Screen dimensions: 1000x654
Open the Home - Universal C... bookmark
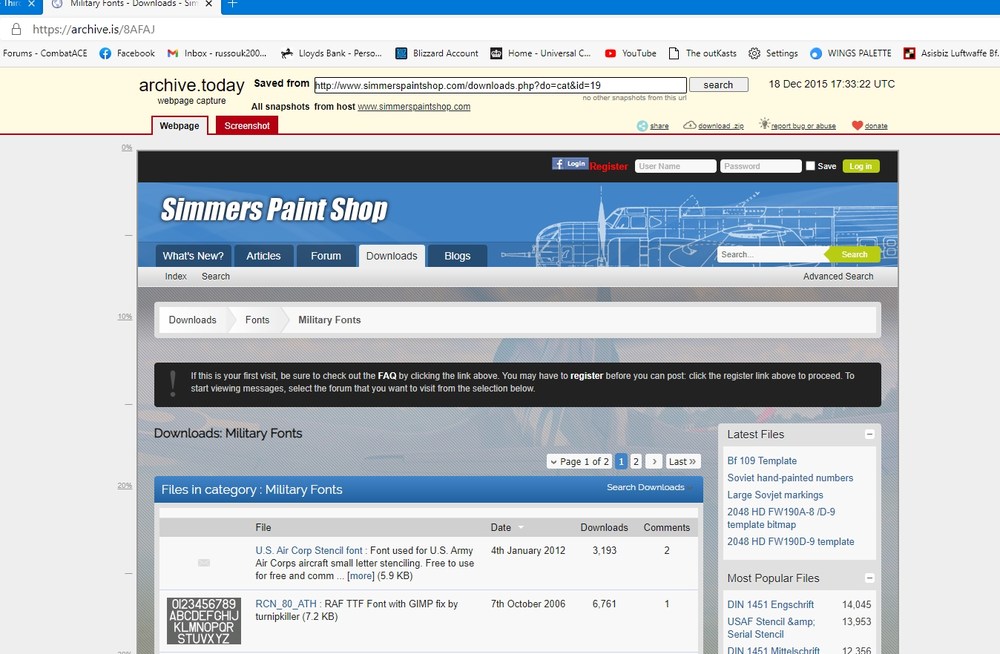(541, 54)
